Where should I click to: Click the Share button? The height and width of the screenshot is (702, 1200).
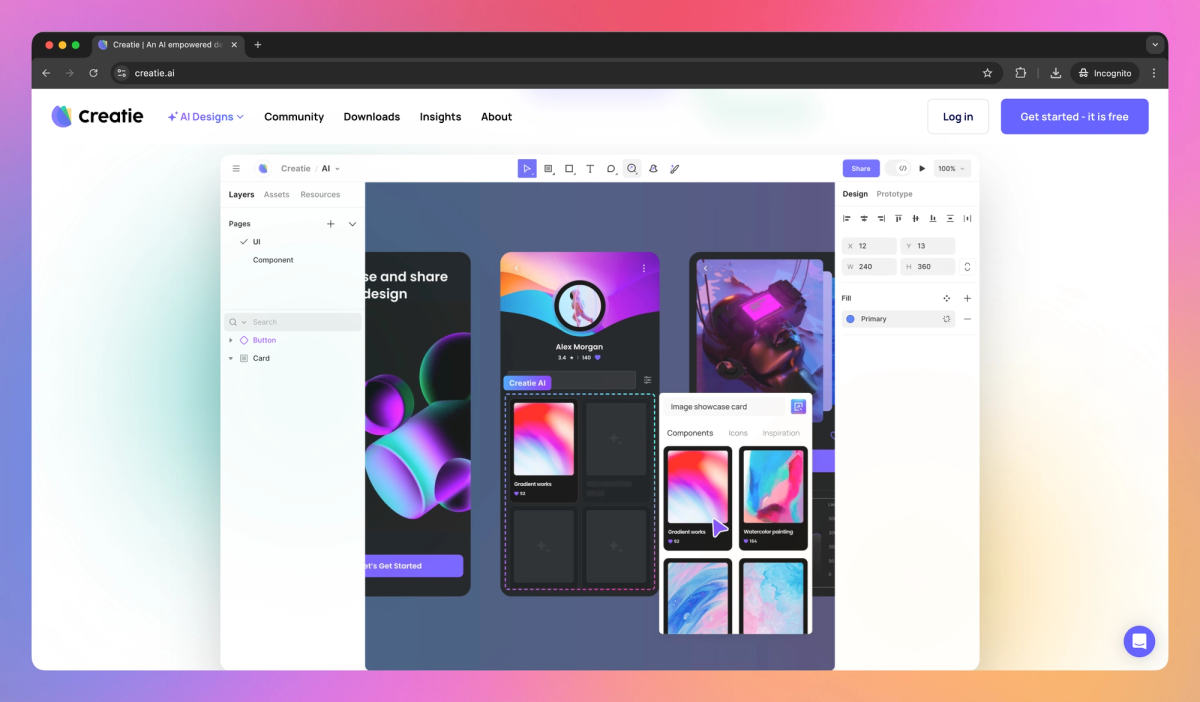[x=861, y=168]
